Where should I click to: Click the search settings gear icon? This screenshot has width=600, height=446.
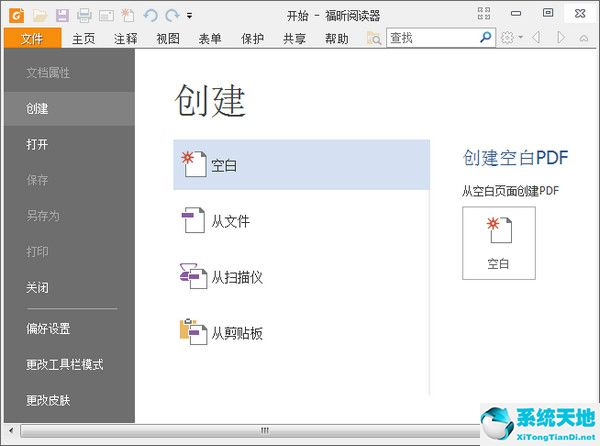coord(507,37)
